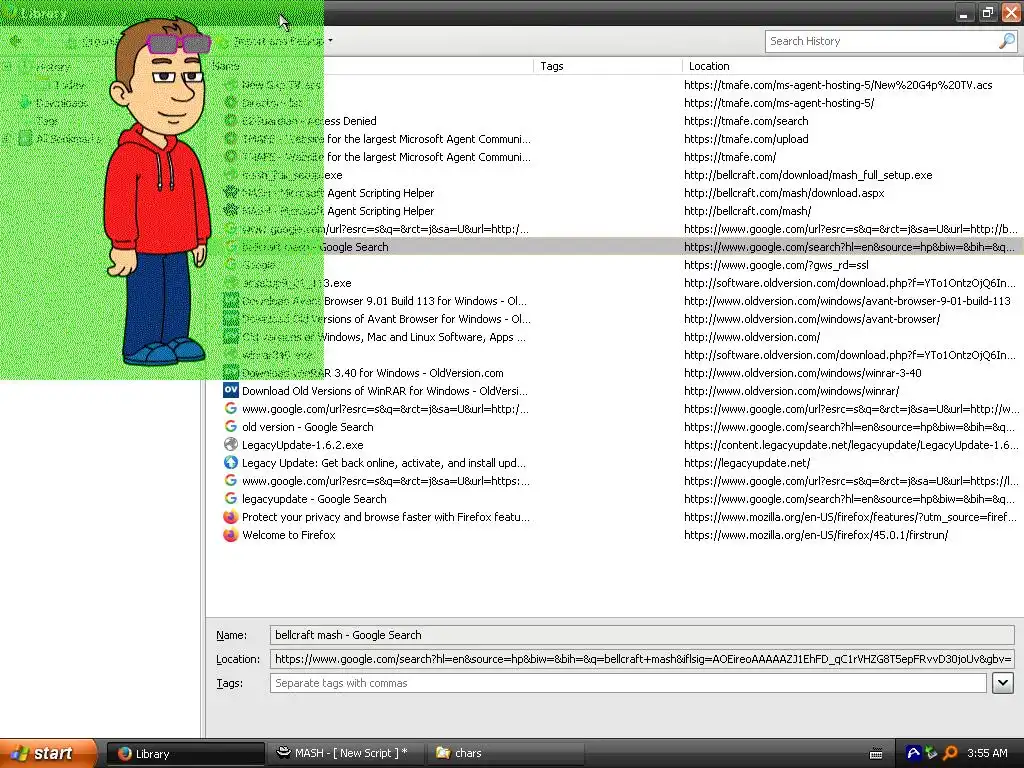
Task: Select location 'https://www.google.com/?gws_rd=ssl'
Action: click(776, 265)
